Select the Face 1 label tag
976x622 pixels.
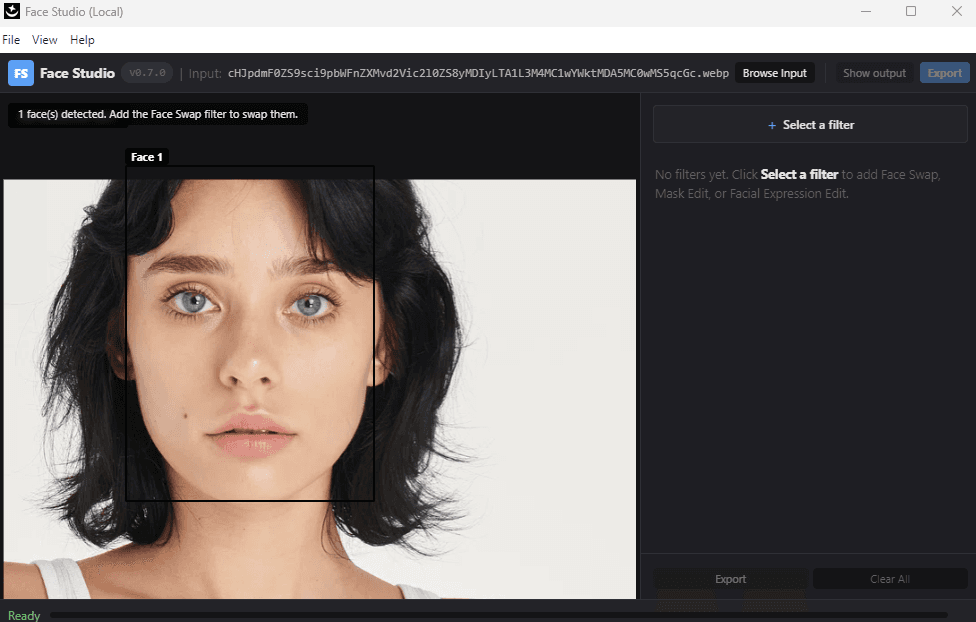[x=147, y=157]
